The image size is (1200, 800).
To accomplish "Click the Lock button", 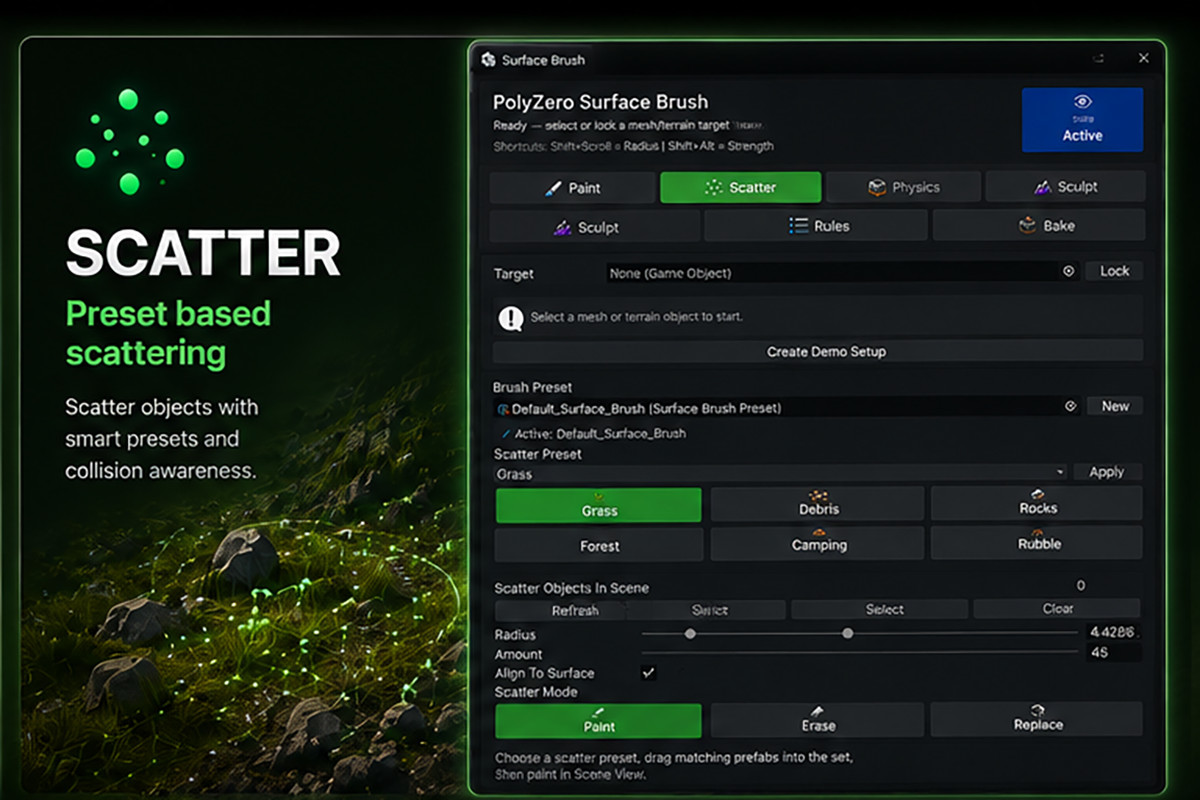I will [x=1114, y=271].
